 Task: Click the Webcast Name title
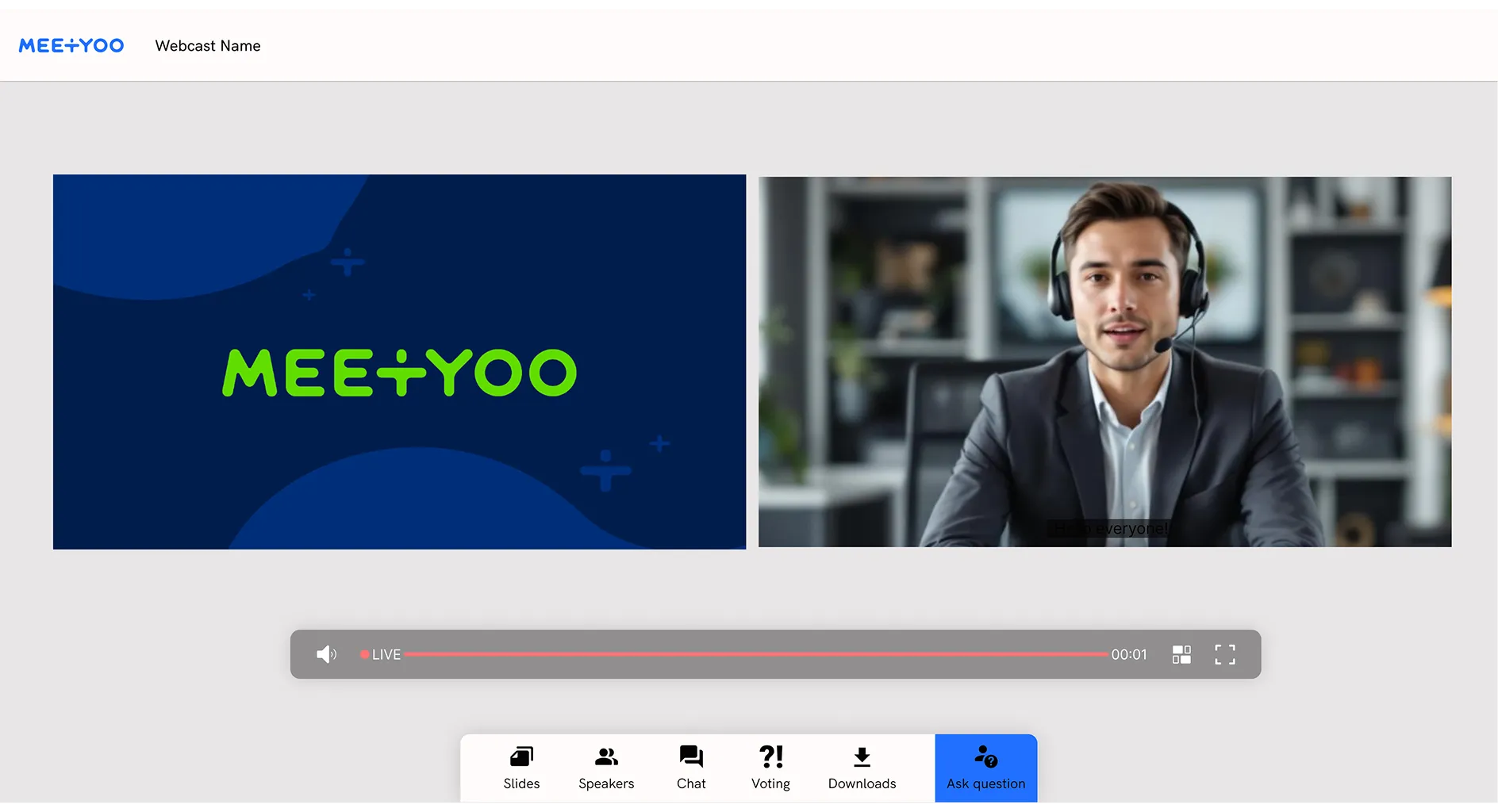[208, 46]
